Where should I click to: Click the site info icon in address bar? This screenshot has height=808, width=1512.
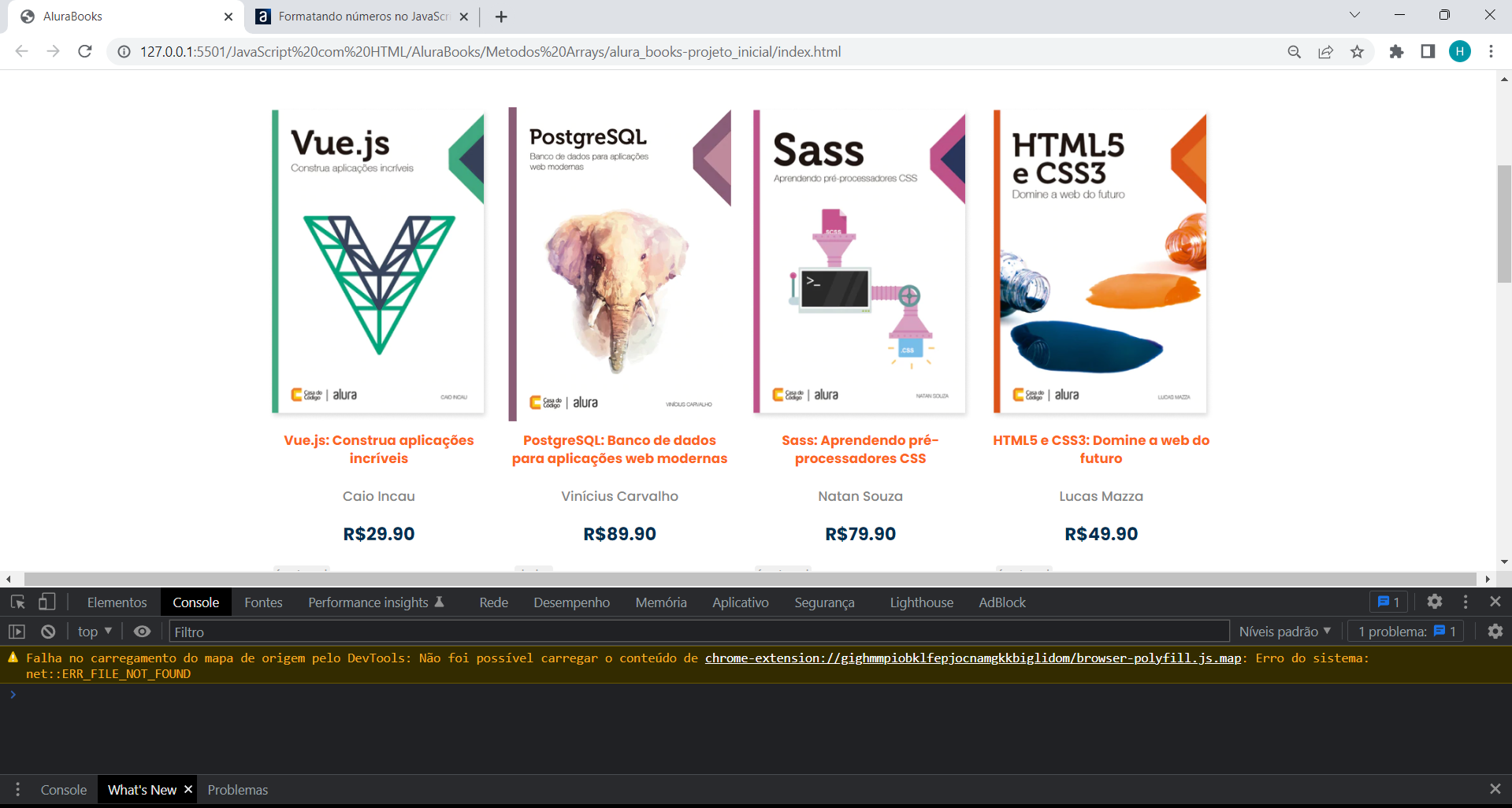click(x=124, y=52)
